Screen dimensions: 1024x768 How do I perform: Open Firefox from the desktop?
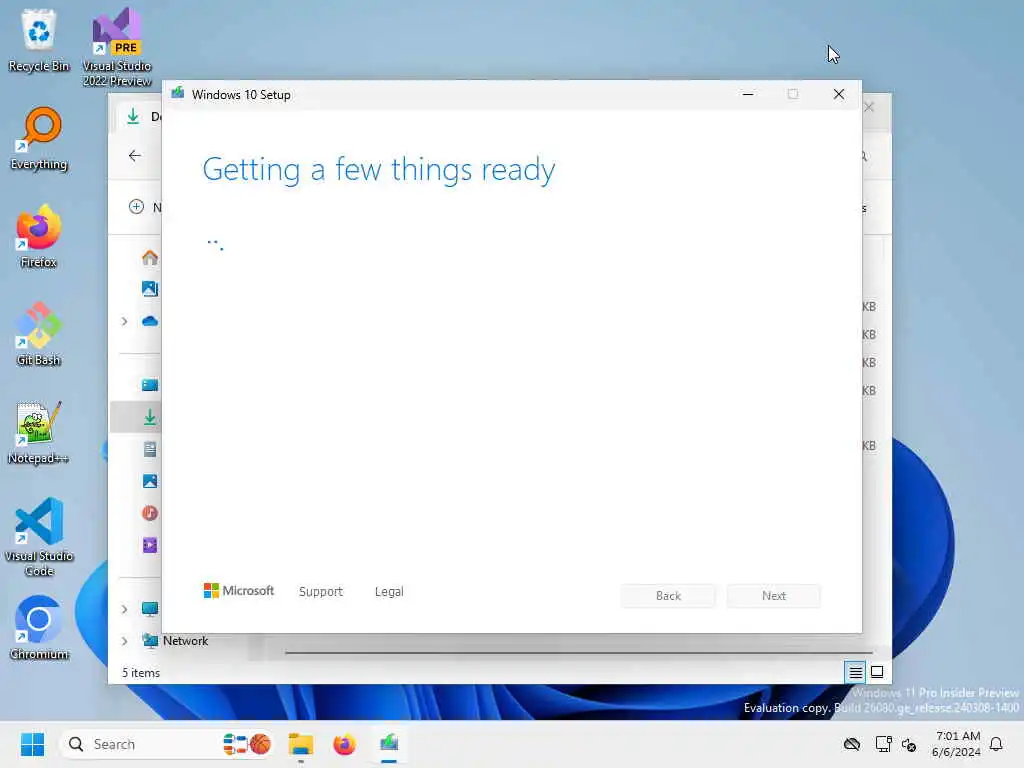click(39, 236)
